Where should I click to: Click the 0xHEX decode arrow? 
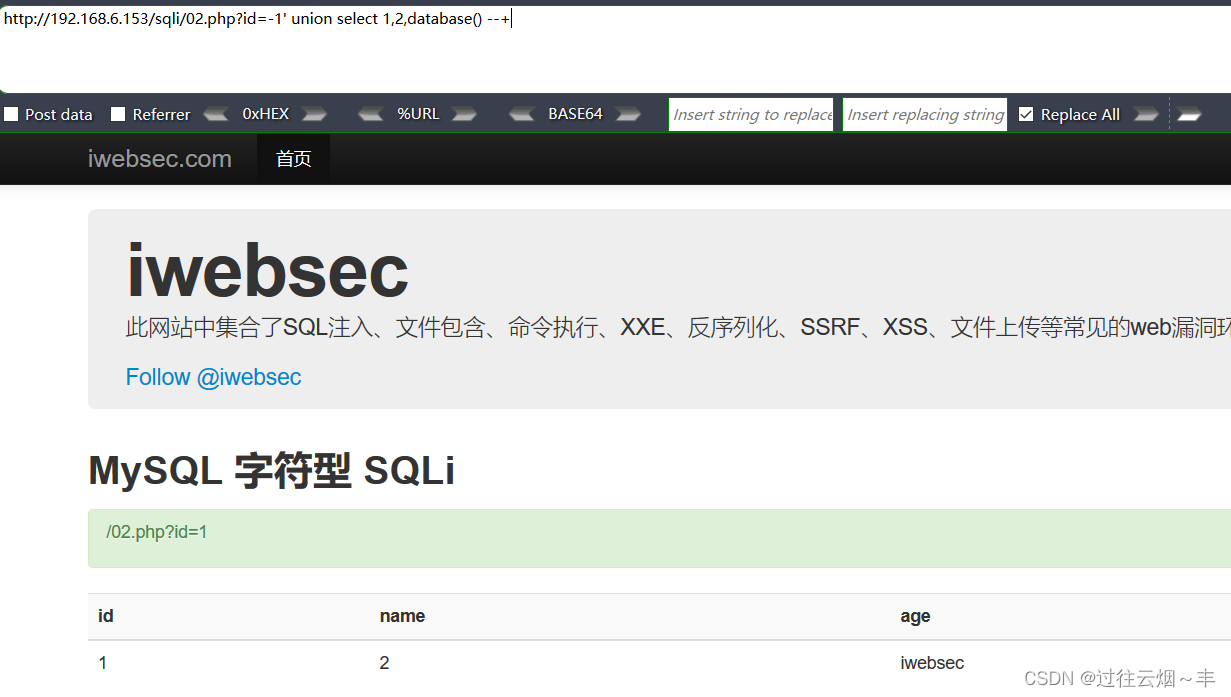[216, 114]
